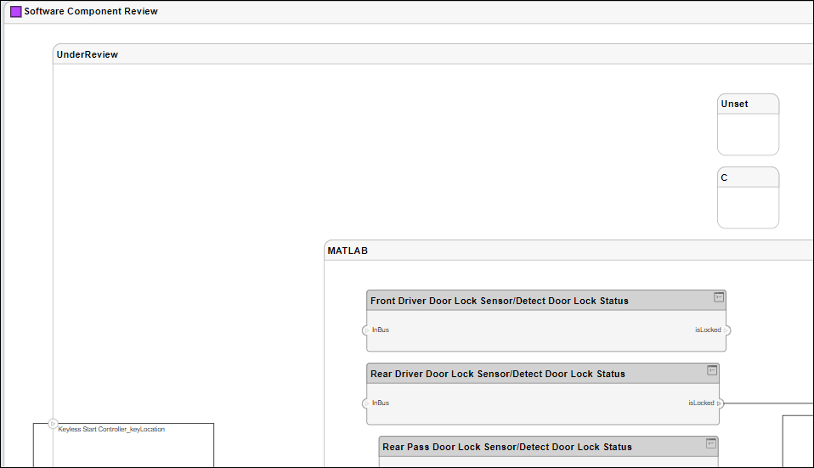814x468 pixels.
Task: Select the Keyless Start Controller_keyLocation port
Action: pyautogui.click(x=52, y=424)
